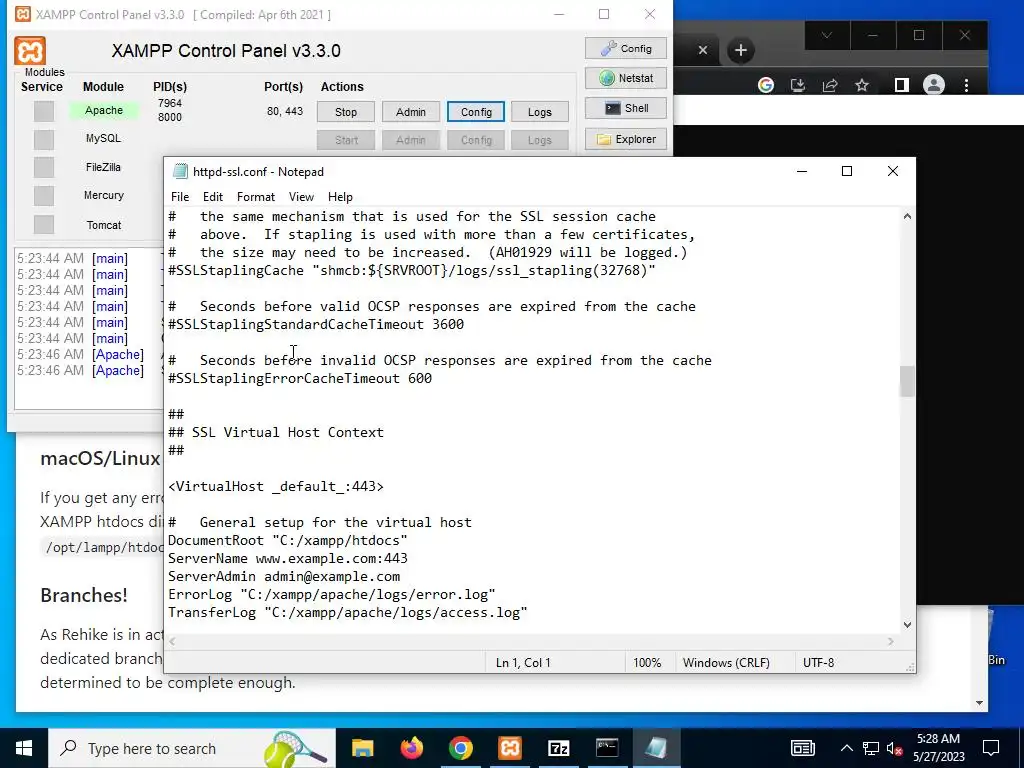Open Apache Logs button
This screenshot has height=768, width=1024.
(539, 112)
